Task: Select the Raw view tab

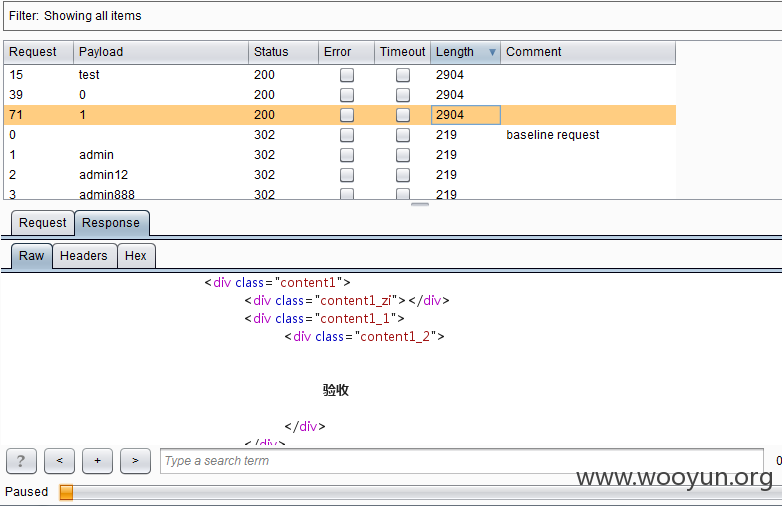Action: click(x=31, y=256)
